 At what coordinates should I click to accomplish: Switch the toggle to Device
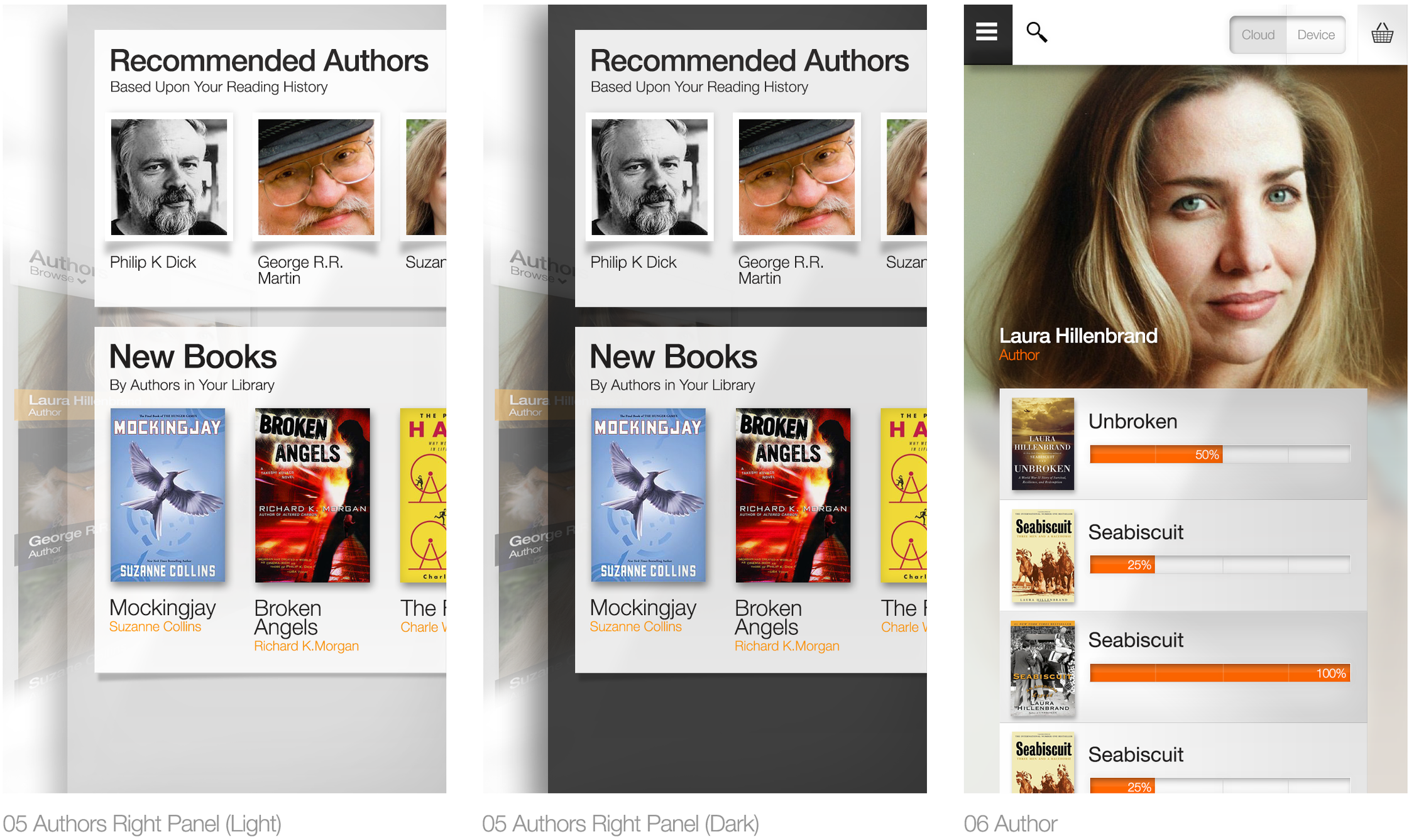[x=1315, y=35]
